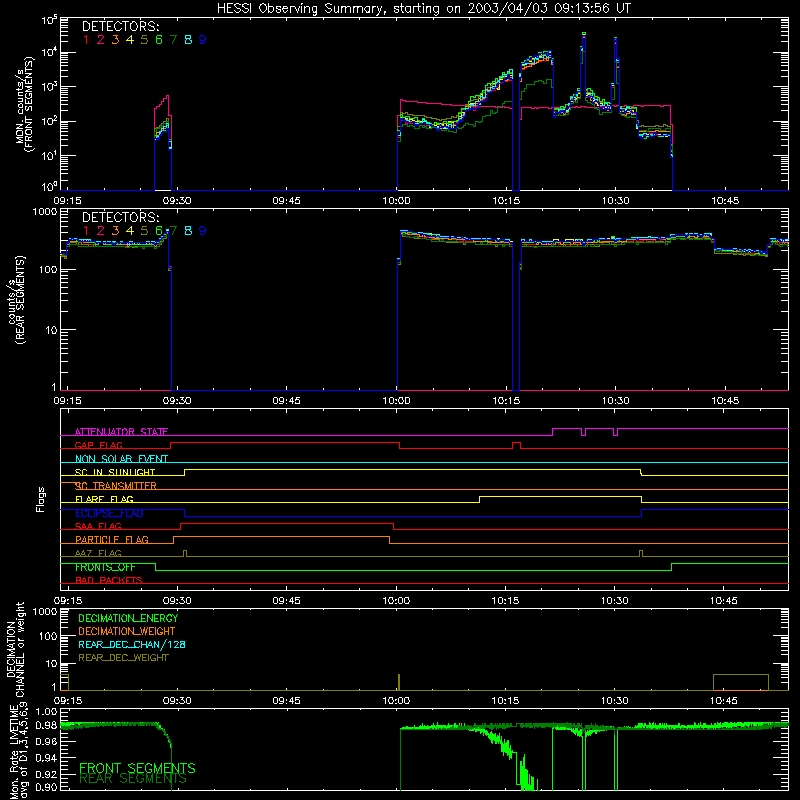800x800 pixels.
Task: Click the MON. counts/s (FRONT SEGMENTS) axis title
Action: click(x=25, y=104)
